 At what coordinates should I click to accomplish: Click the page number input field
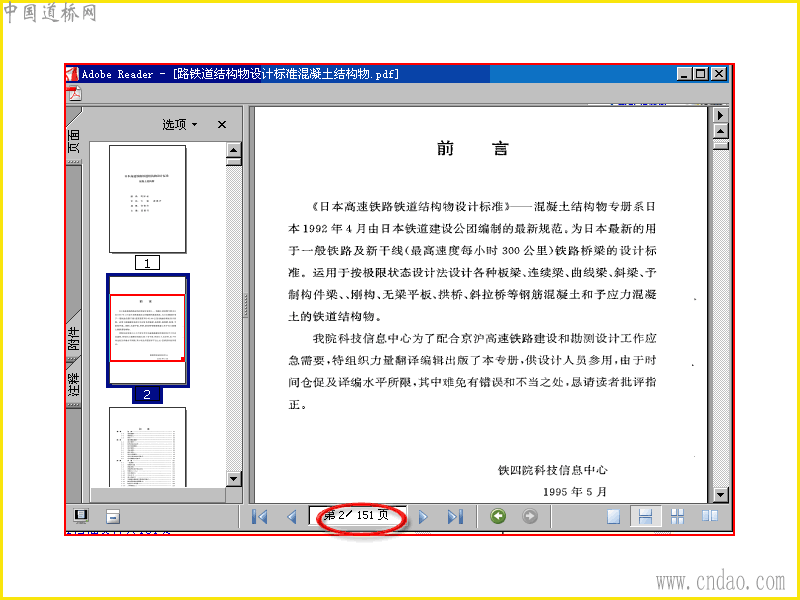coord(357,515)
